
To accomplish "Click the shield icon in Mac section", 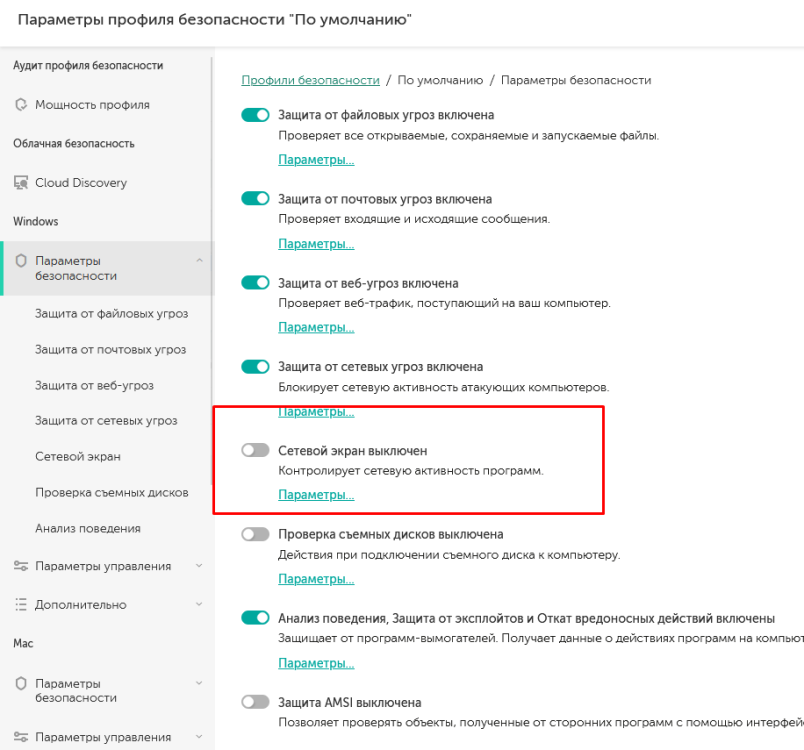I will pos(21,683).
